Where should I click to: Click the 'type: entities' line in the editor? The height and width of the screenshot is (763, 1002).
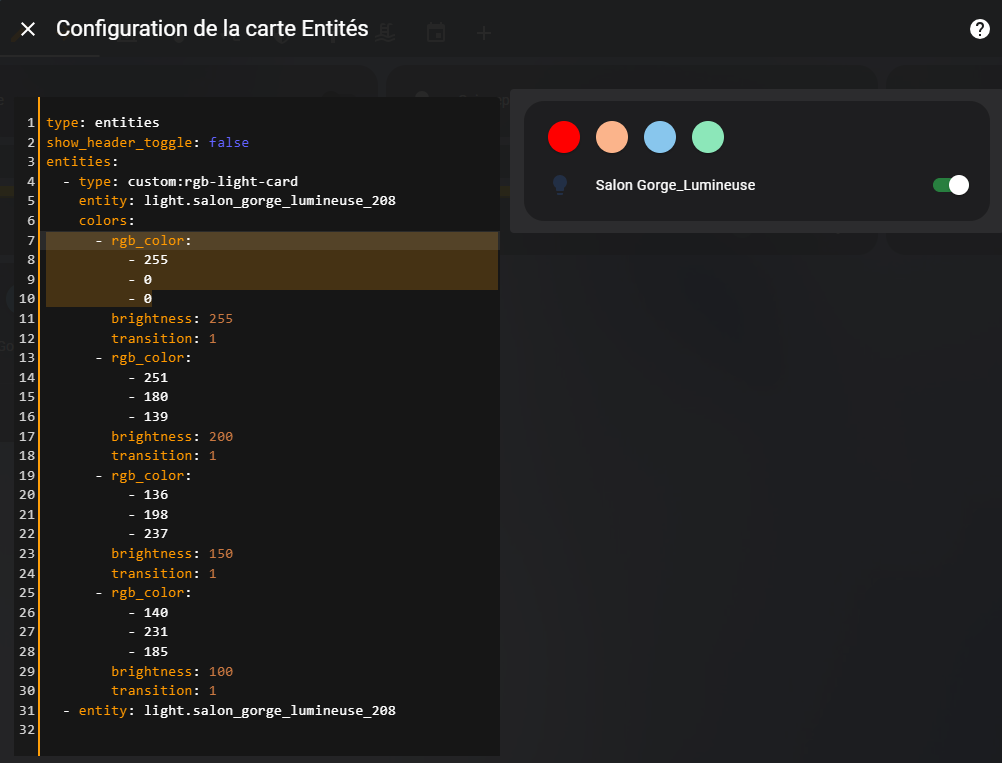(x=103, y=122)
